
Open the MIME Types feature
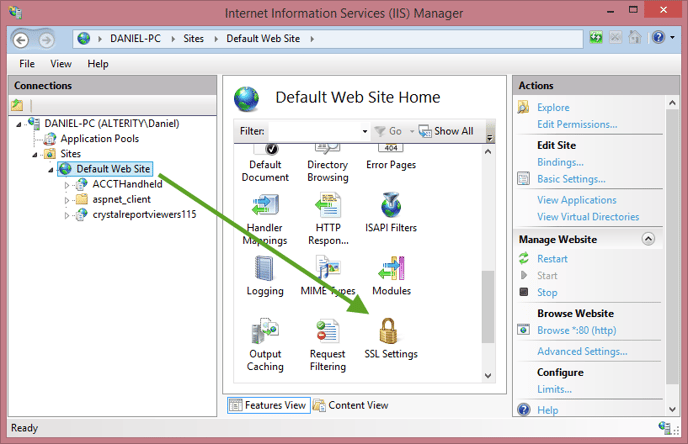328,276
